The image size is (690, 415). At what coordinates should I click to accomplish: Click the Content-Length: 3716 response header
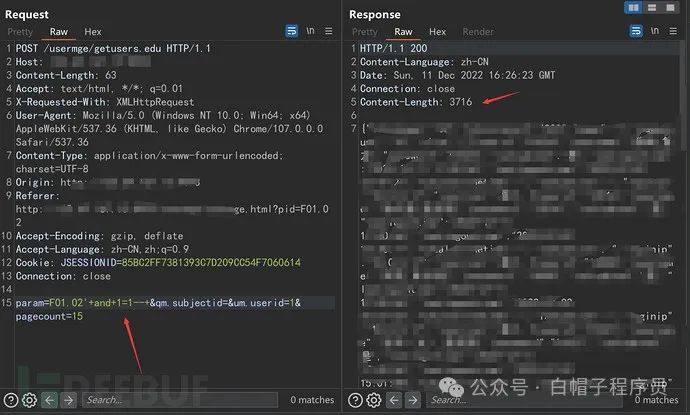point(416,102)
